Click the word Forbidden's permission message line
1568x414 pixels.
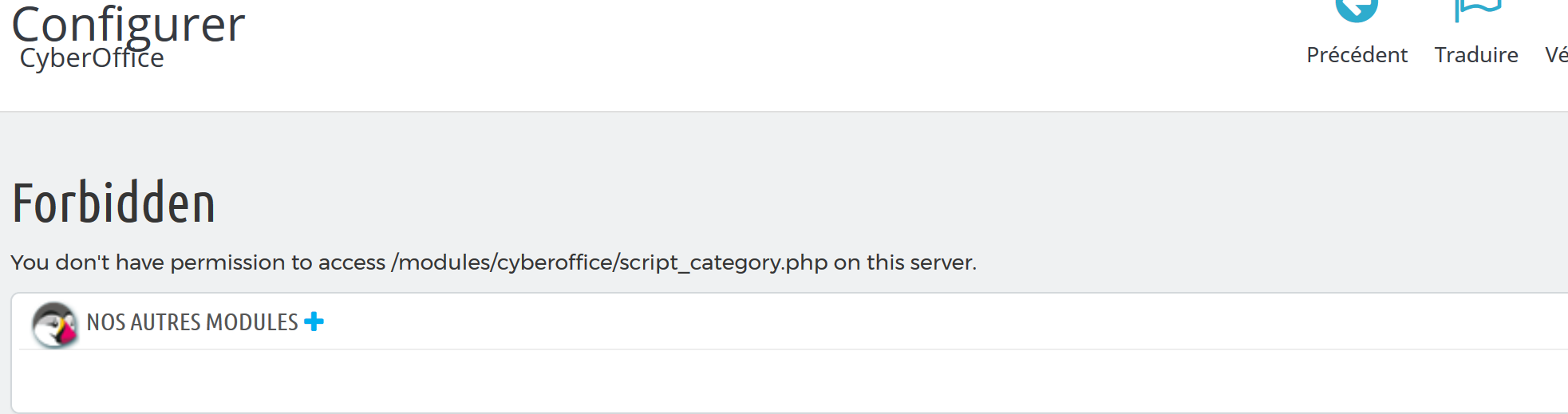pos(493,262)
